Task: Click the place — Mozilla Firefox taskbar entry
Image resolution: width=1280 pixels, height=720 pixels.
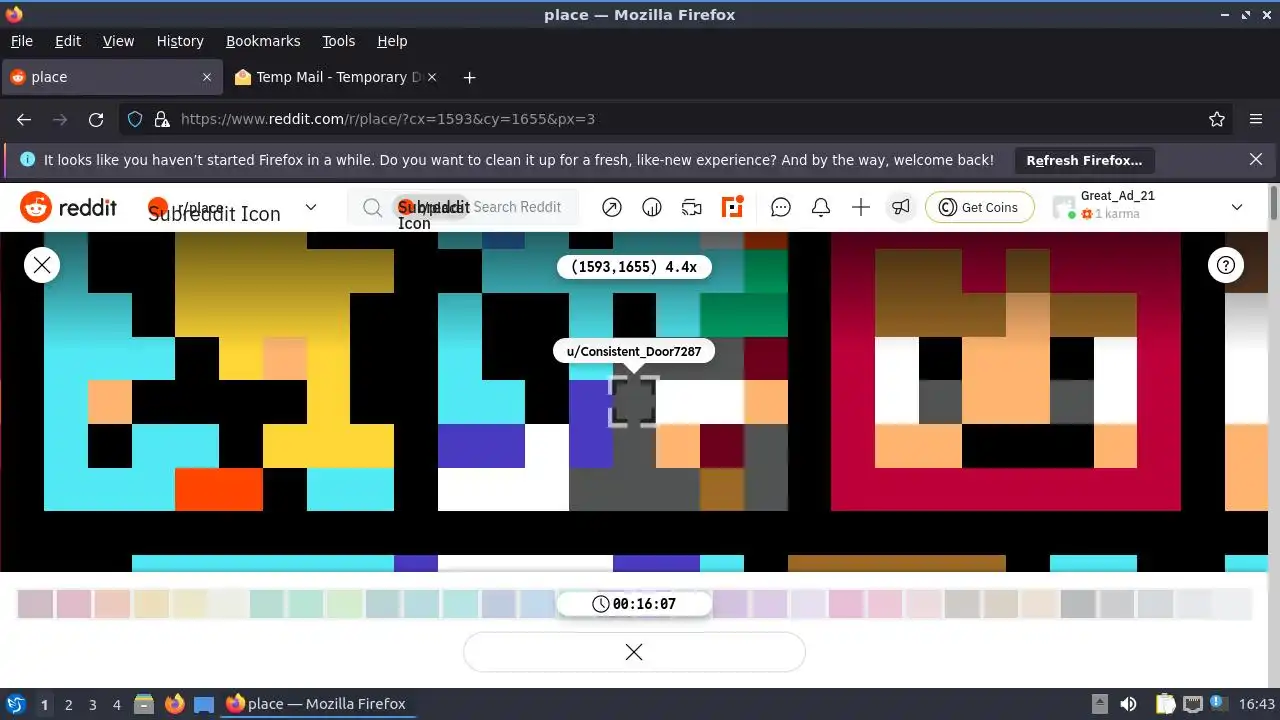Action: (x=316, y=704)
